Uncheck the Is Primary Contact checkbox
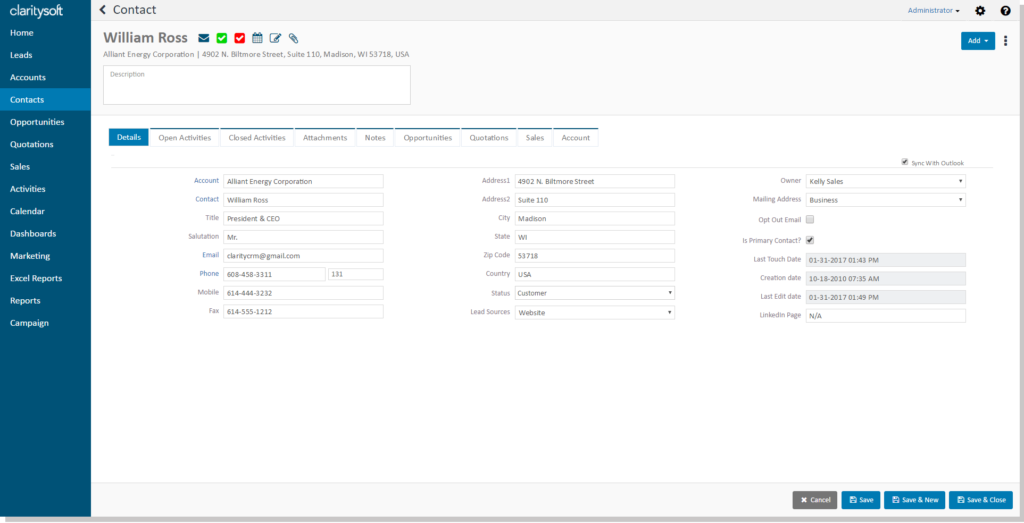1024x523 pixels. click(810, 240)
